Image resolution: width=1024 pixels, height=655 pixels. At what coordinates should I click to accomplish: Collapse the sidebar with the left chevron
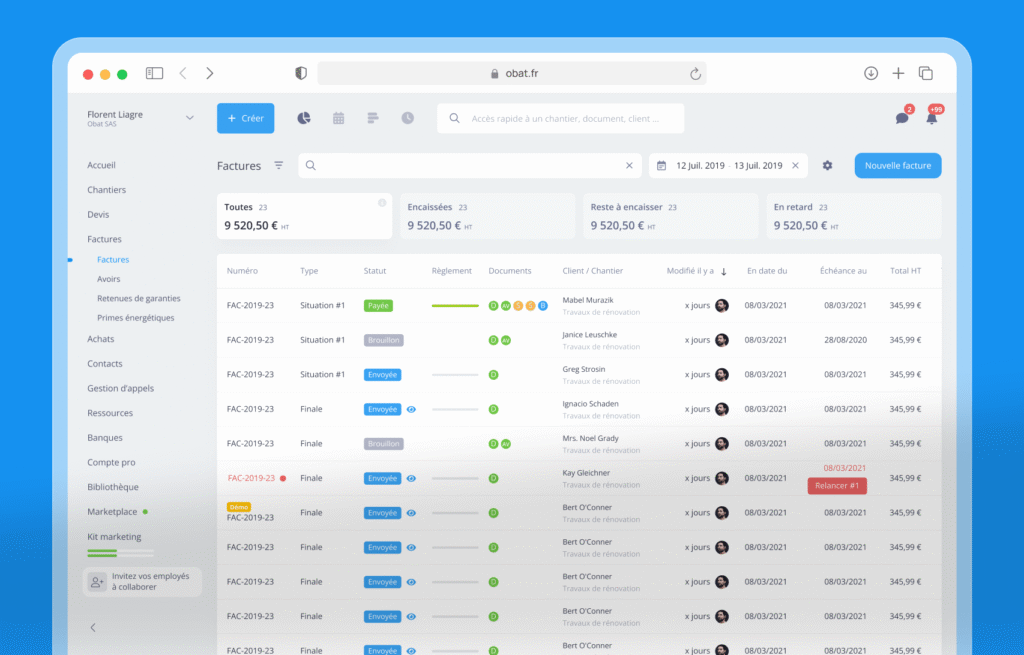click(93, 628)
